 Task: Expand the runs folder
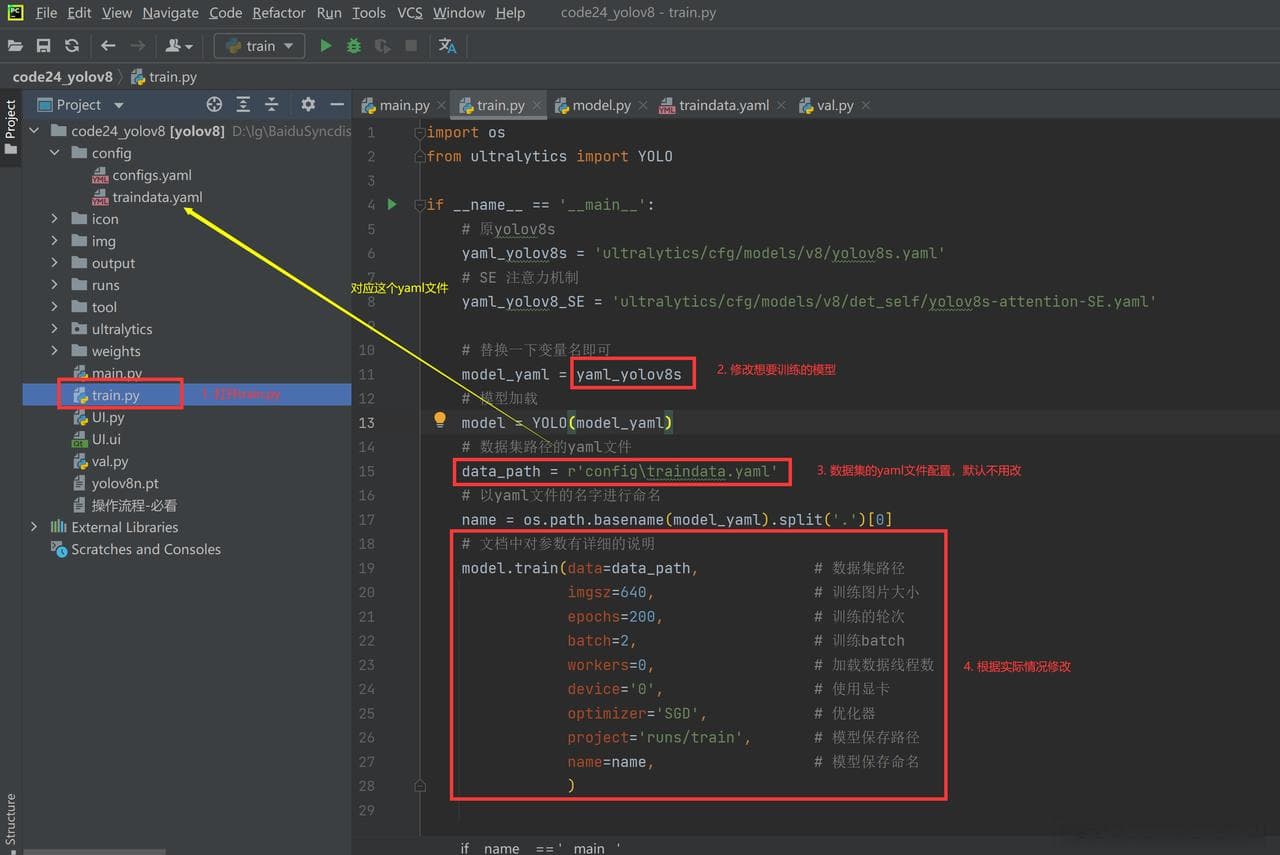pos(55,285)
